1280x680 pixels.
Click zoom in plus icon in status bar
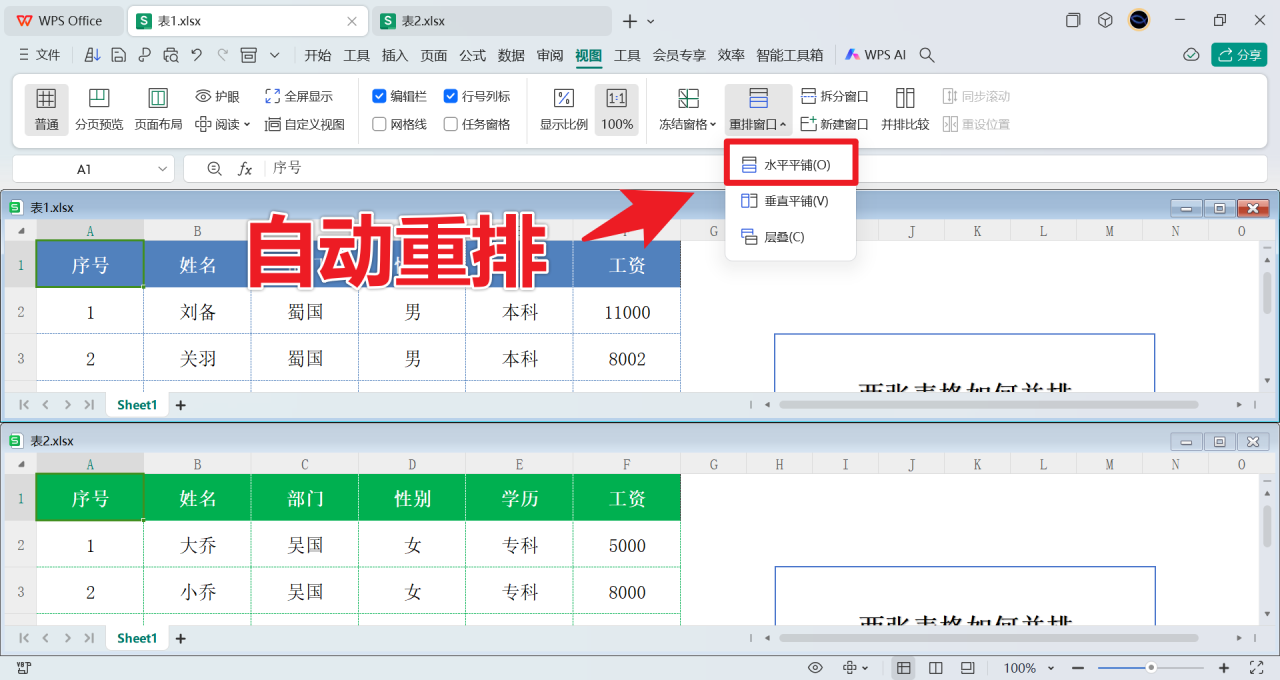click(x=1223, y=668)
